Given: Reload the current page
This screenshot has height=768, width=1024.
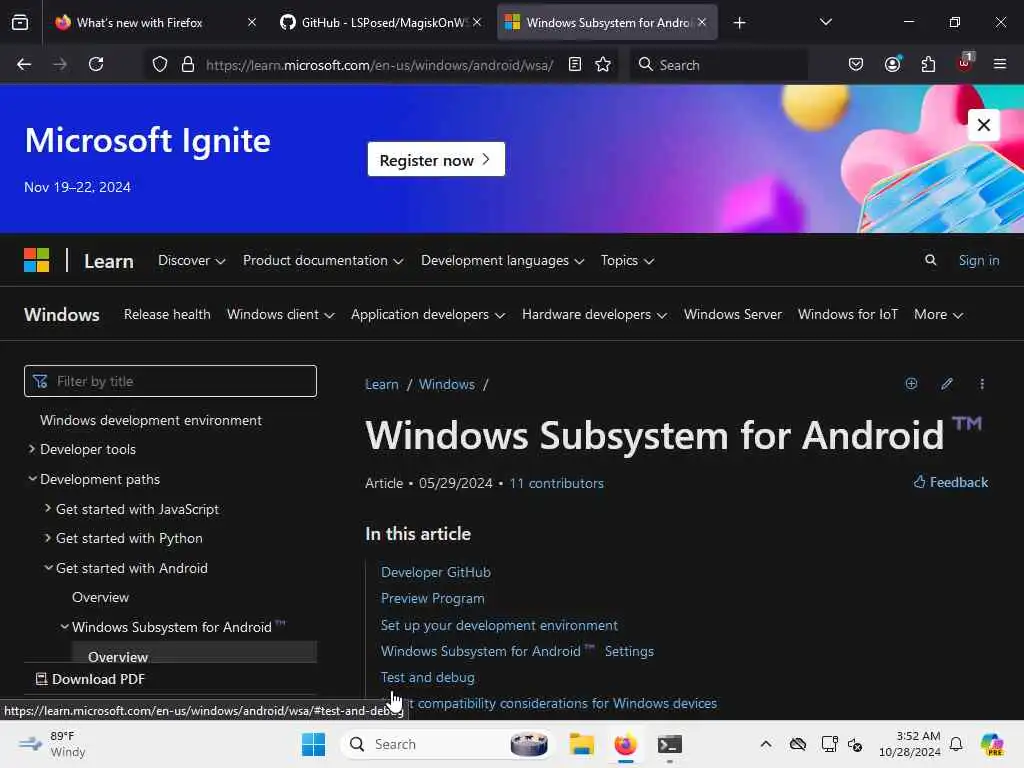Looking at the screenshot, I should click(96, 64).
